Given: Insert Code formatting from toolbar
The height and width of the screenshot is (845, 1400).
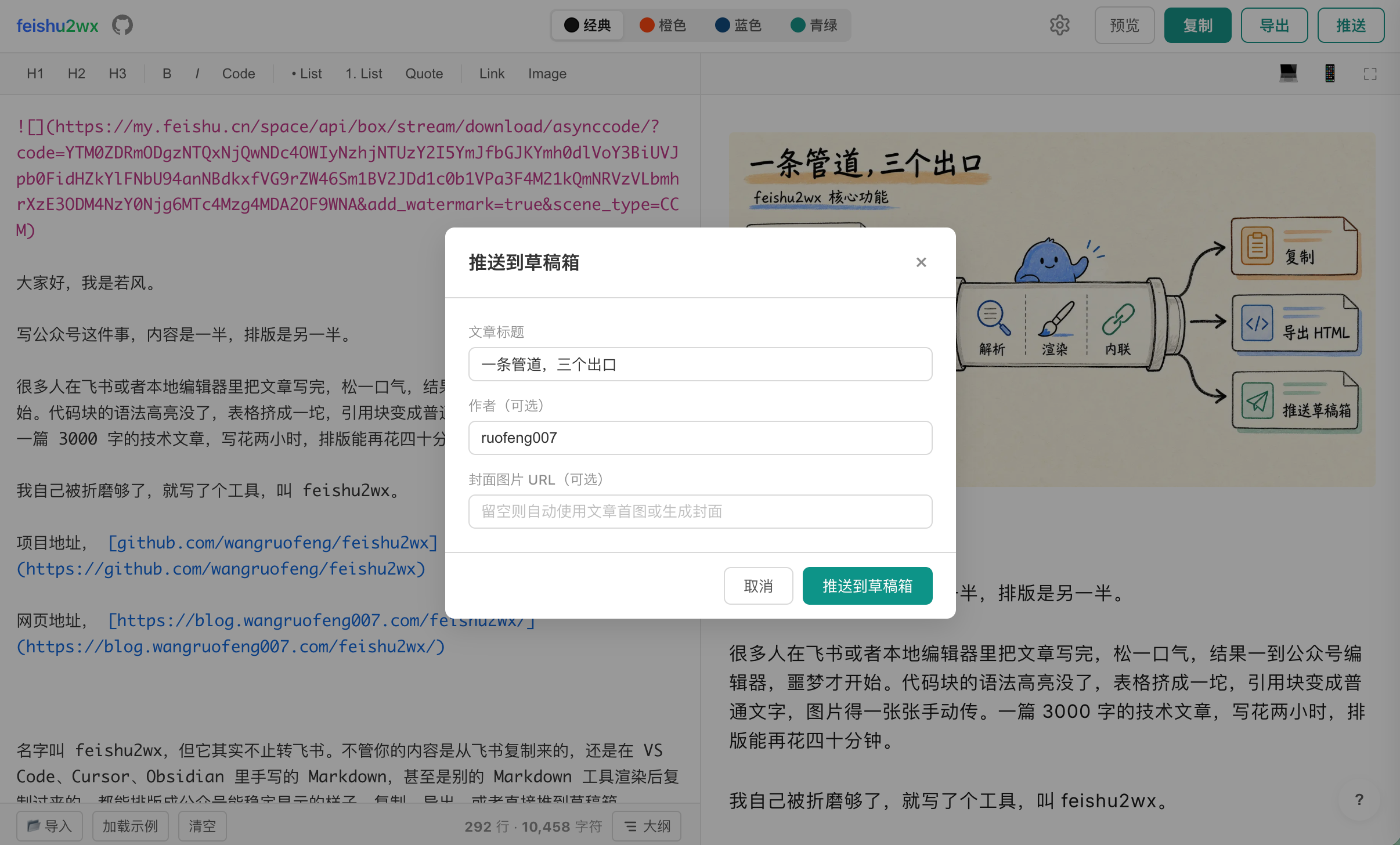Looking at the screenshot, I should [239, 74].
